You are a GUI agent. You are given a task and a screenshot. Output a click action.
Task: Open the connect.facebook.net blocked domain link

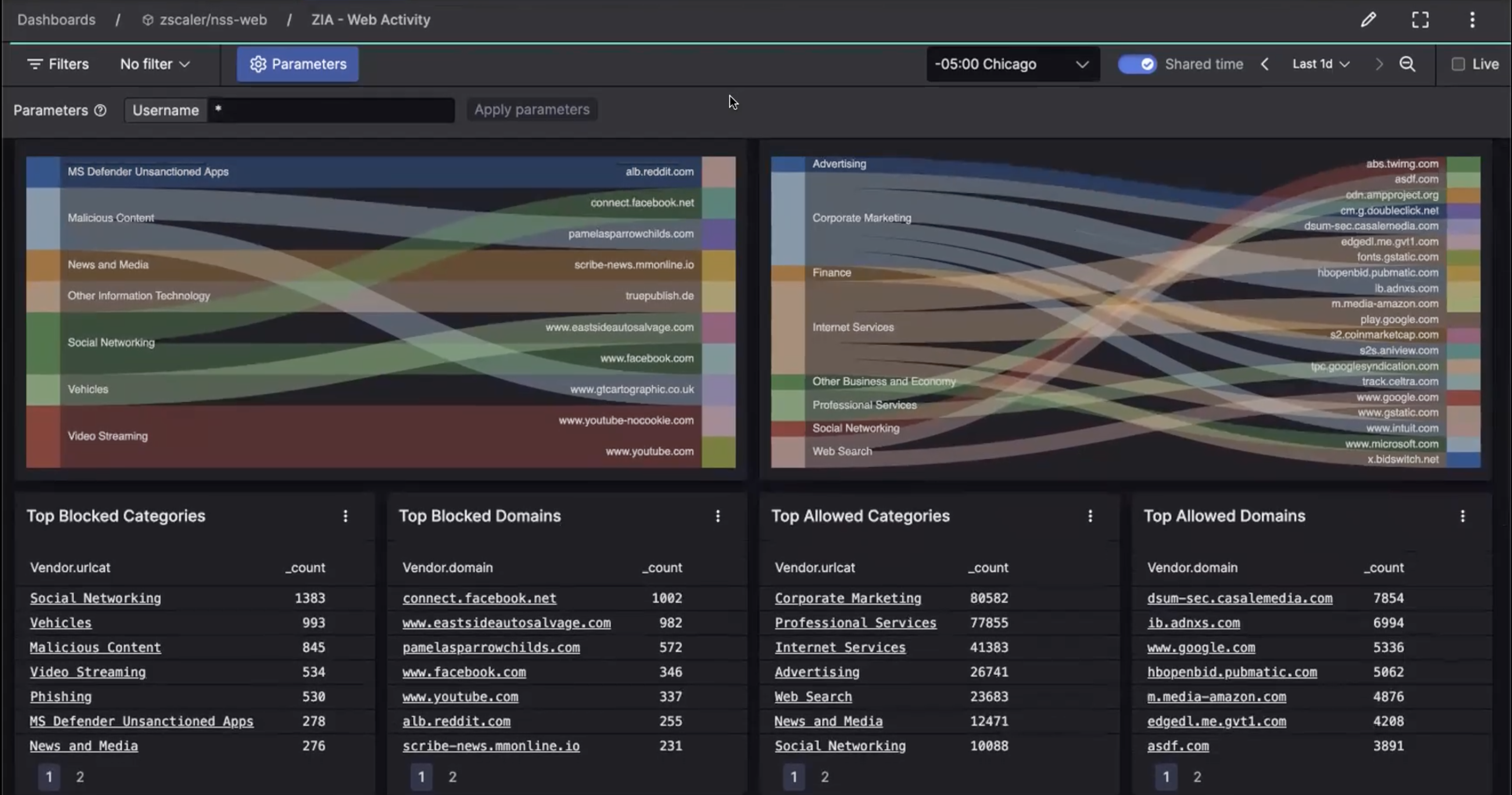coord(479,598)
